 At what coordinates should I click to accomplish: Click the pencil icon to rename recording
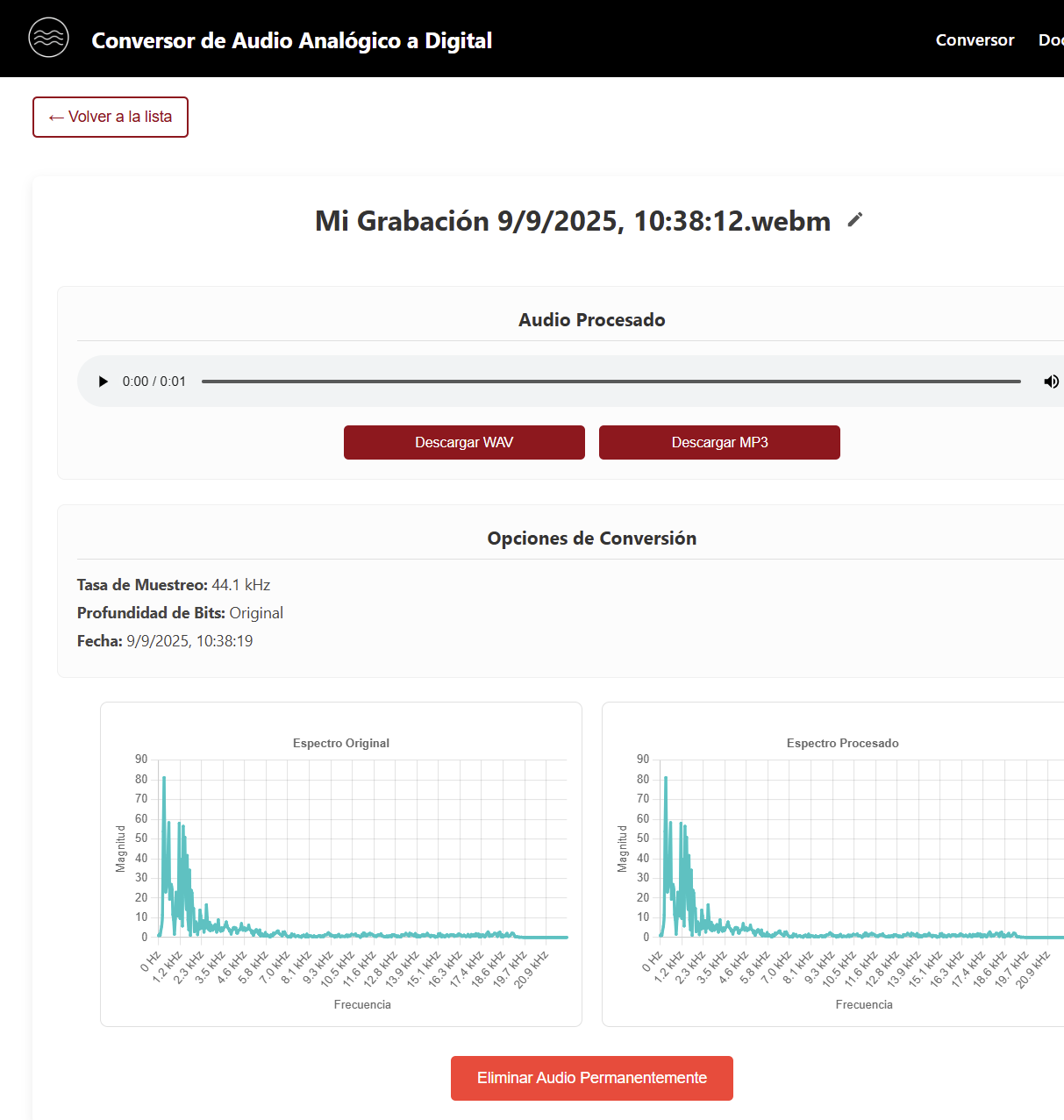click(855, 220)
